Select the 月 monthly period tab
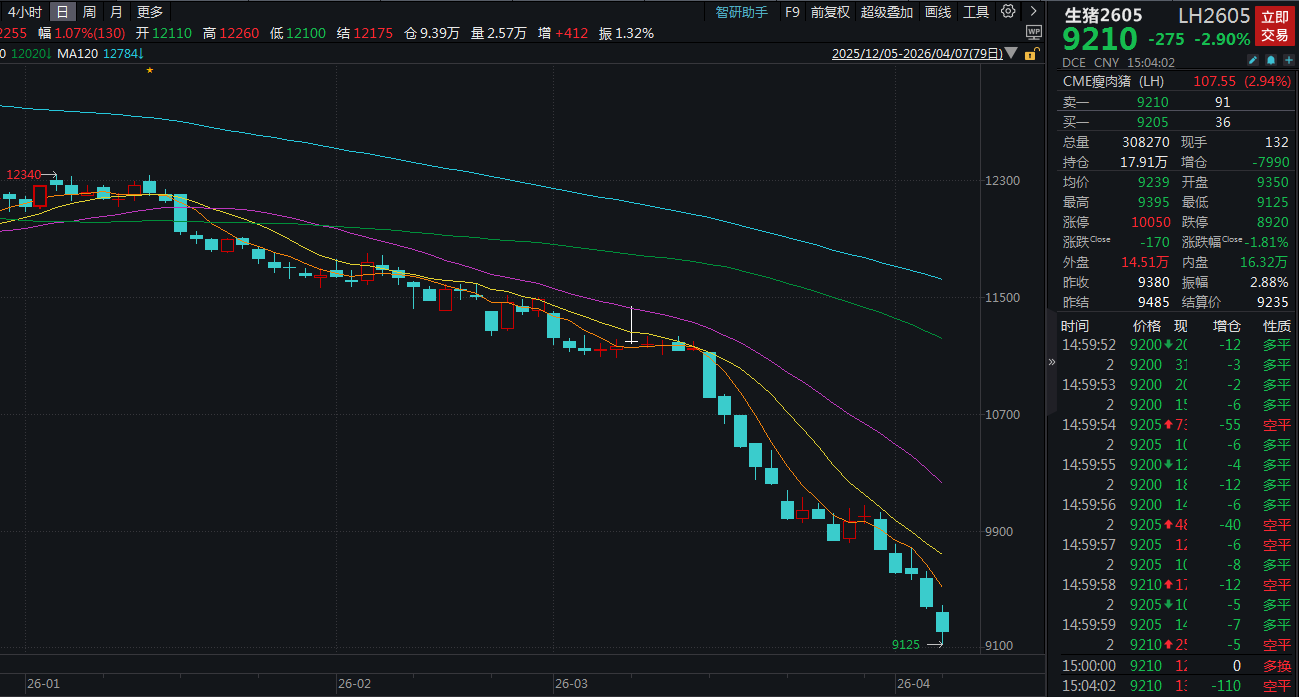 click(x=117, y=12)
